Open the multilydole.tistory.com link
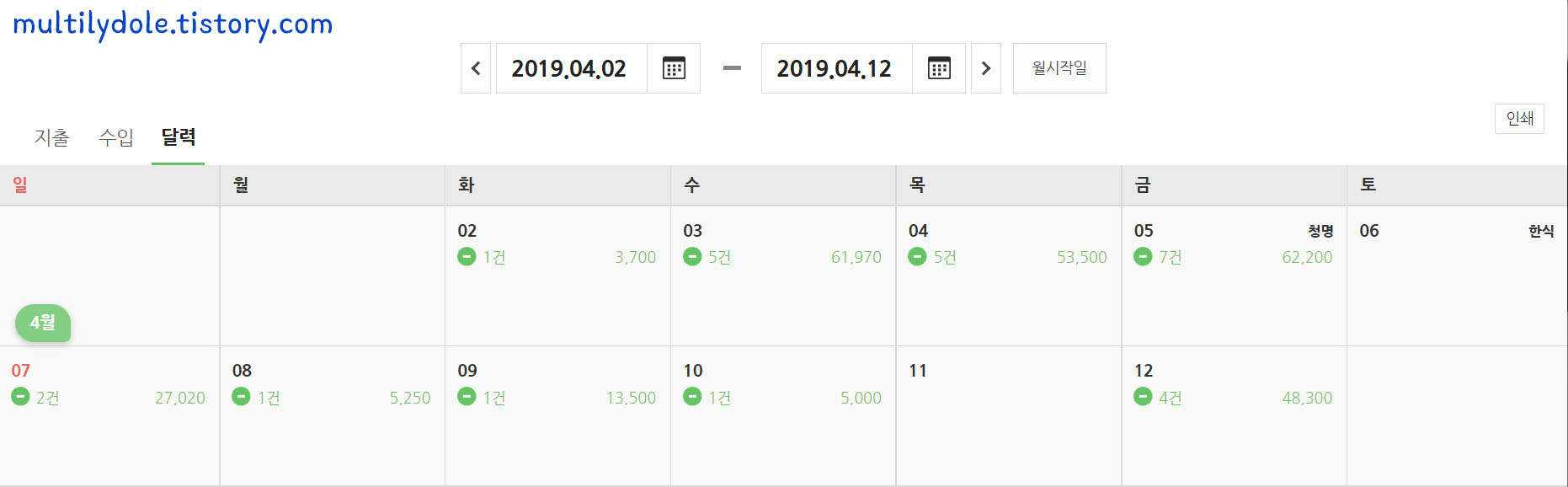Viewport: 1568px width, 487px height. tap(173, 24)
